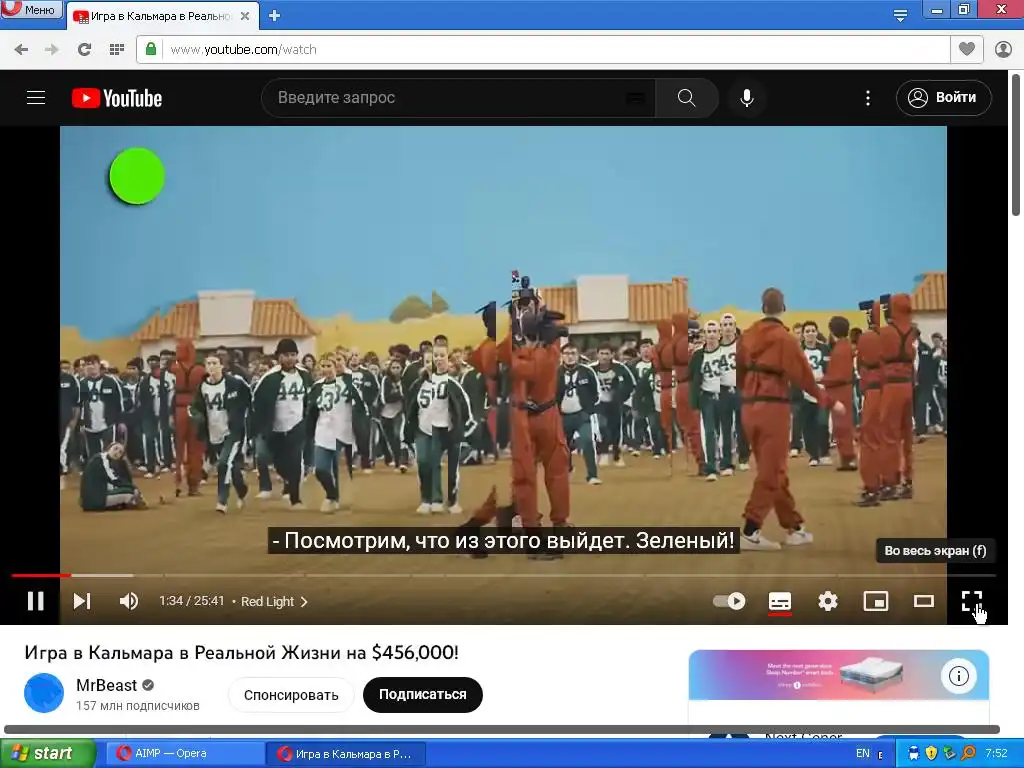Click the vertical page scrollbar

coord(1016,144)
